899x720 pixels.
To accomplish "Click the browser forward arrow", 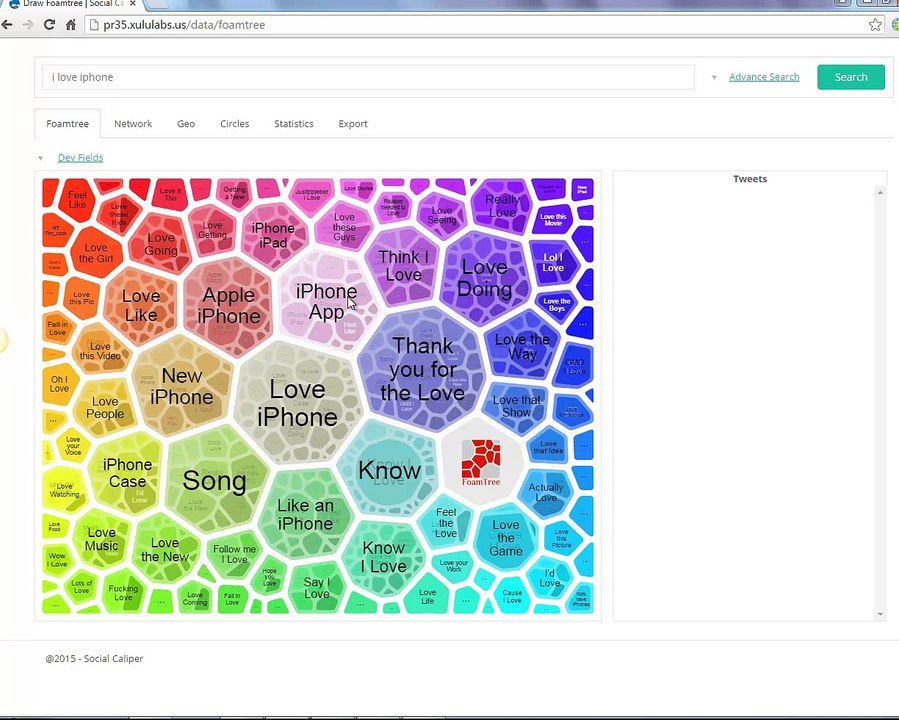I will click(x=28, y=25).
